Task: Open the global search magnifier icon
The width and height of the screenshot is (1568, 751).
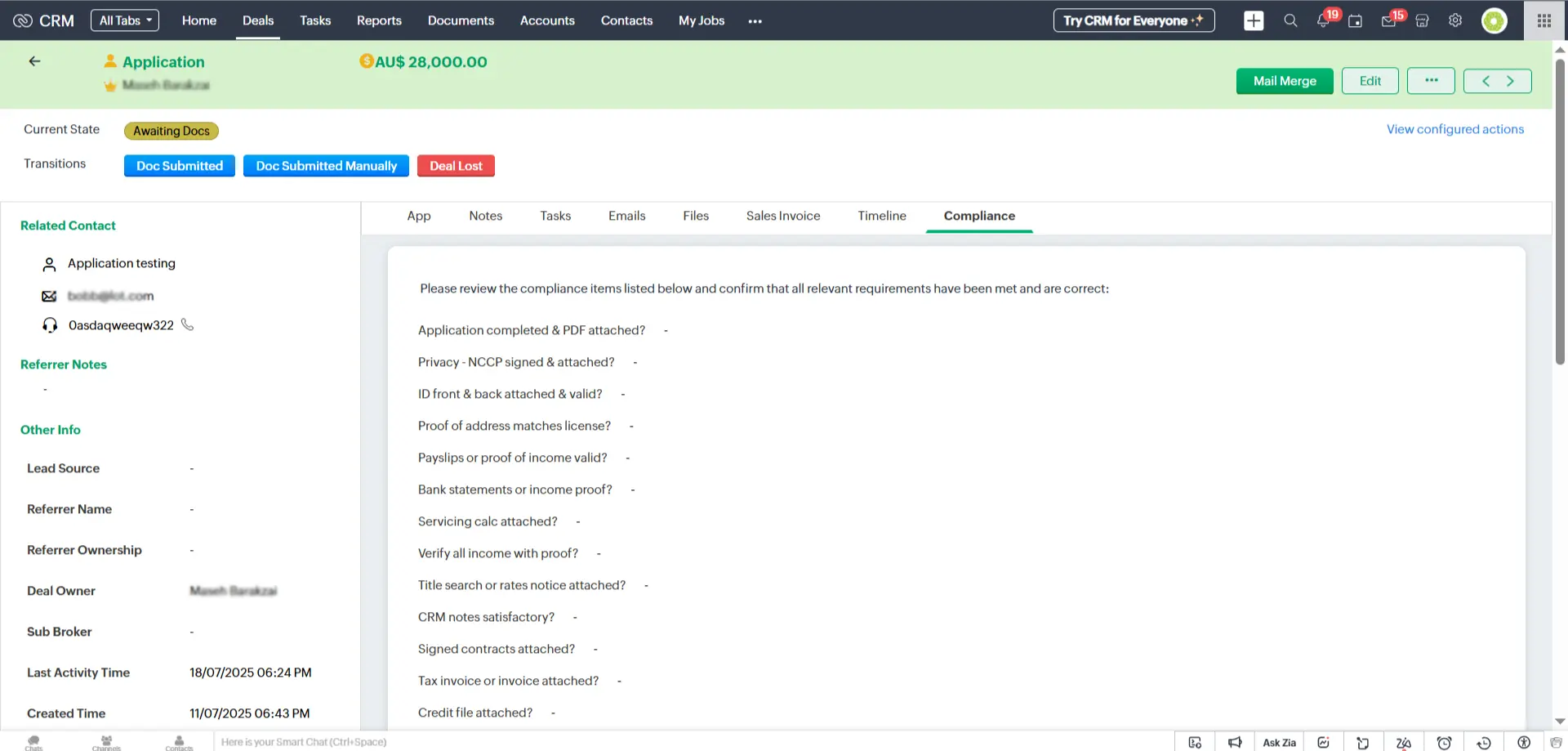Action: click(1290, 20)
